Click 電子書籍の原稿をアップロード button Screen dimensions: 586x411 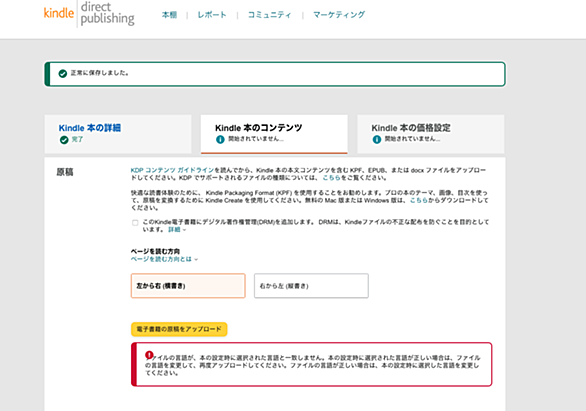coord(179,329)
